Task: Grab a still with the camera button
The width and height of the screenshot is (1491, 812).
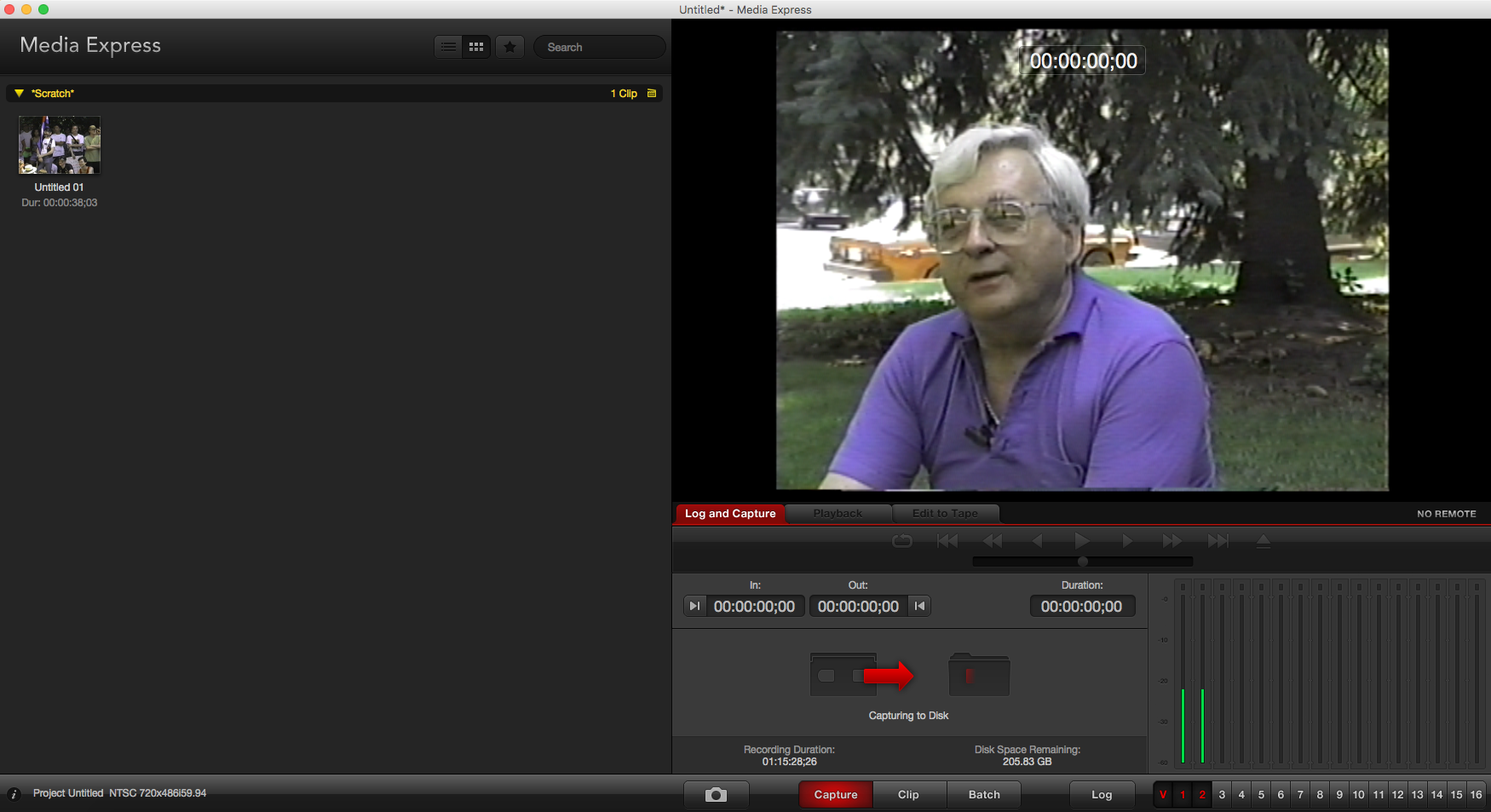Action: 717,794
